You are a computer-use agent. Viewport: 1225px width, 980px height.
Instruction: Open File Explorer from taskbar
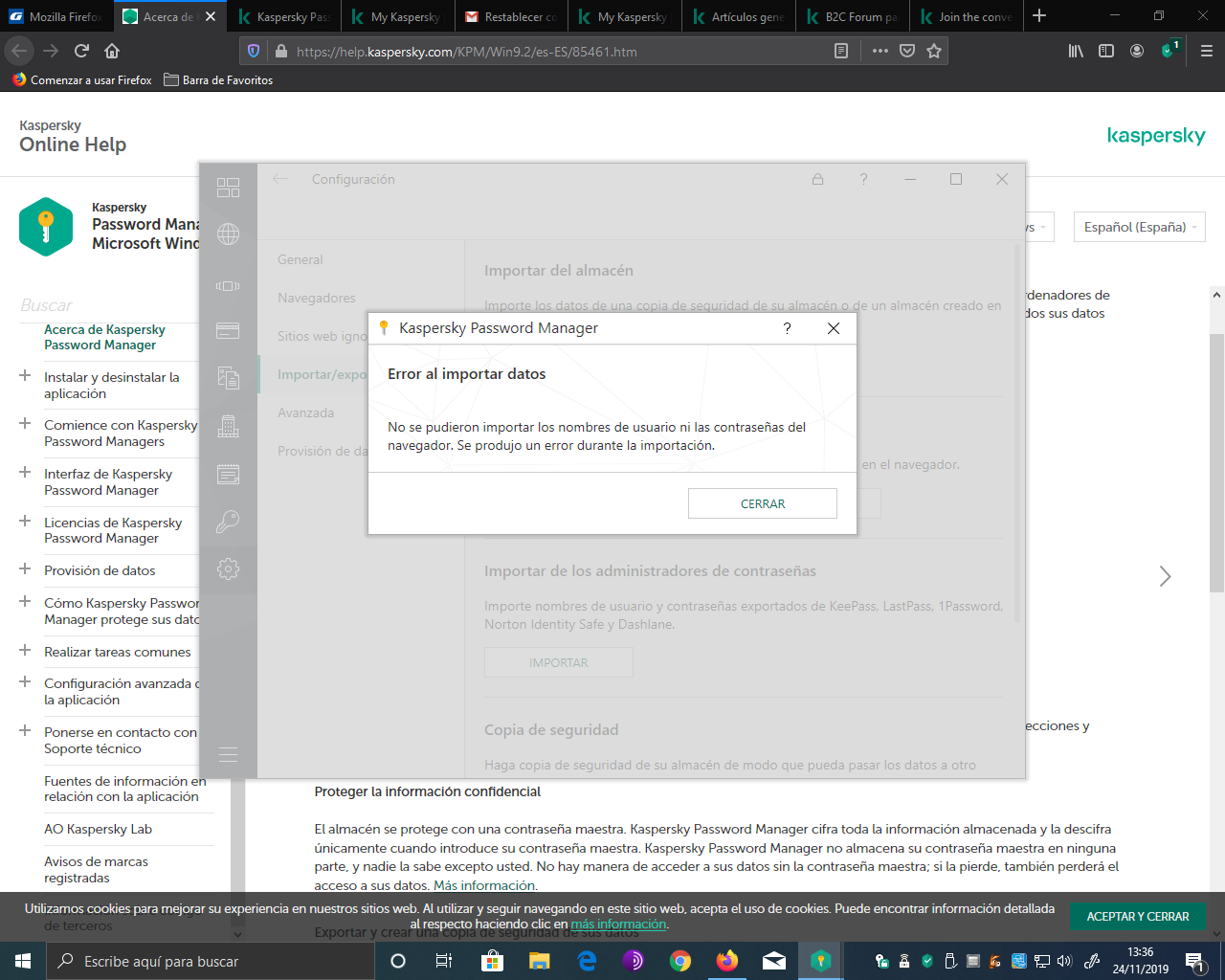click(540, 961)
